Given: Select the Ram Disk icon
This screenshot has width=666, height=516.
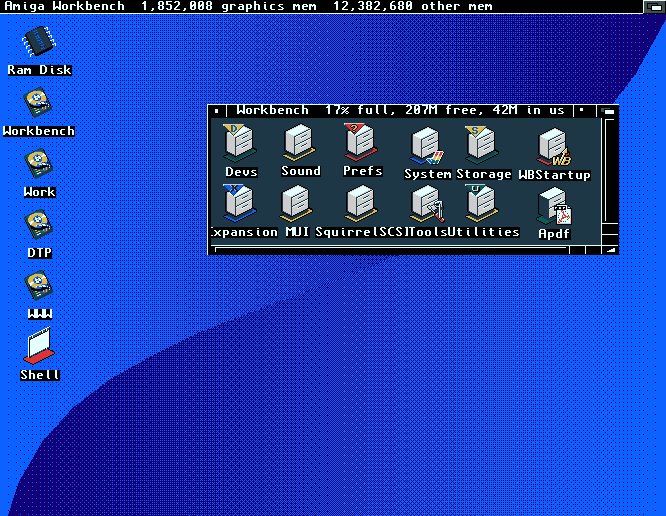Looking at the screenshot, I should point(39,41).
